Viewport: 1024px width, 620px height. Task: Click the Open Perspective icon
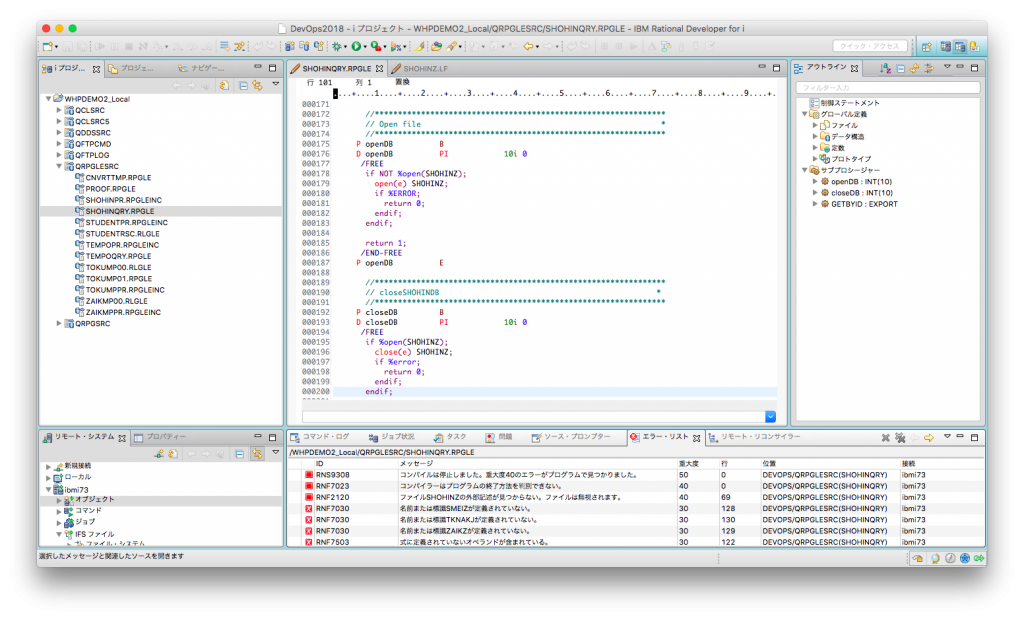pos(926,46)
